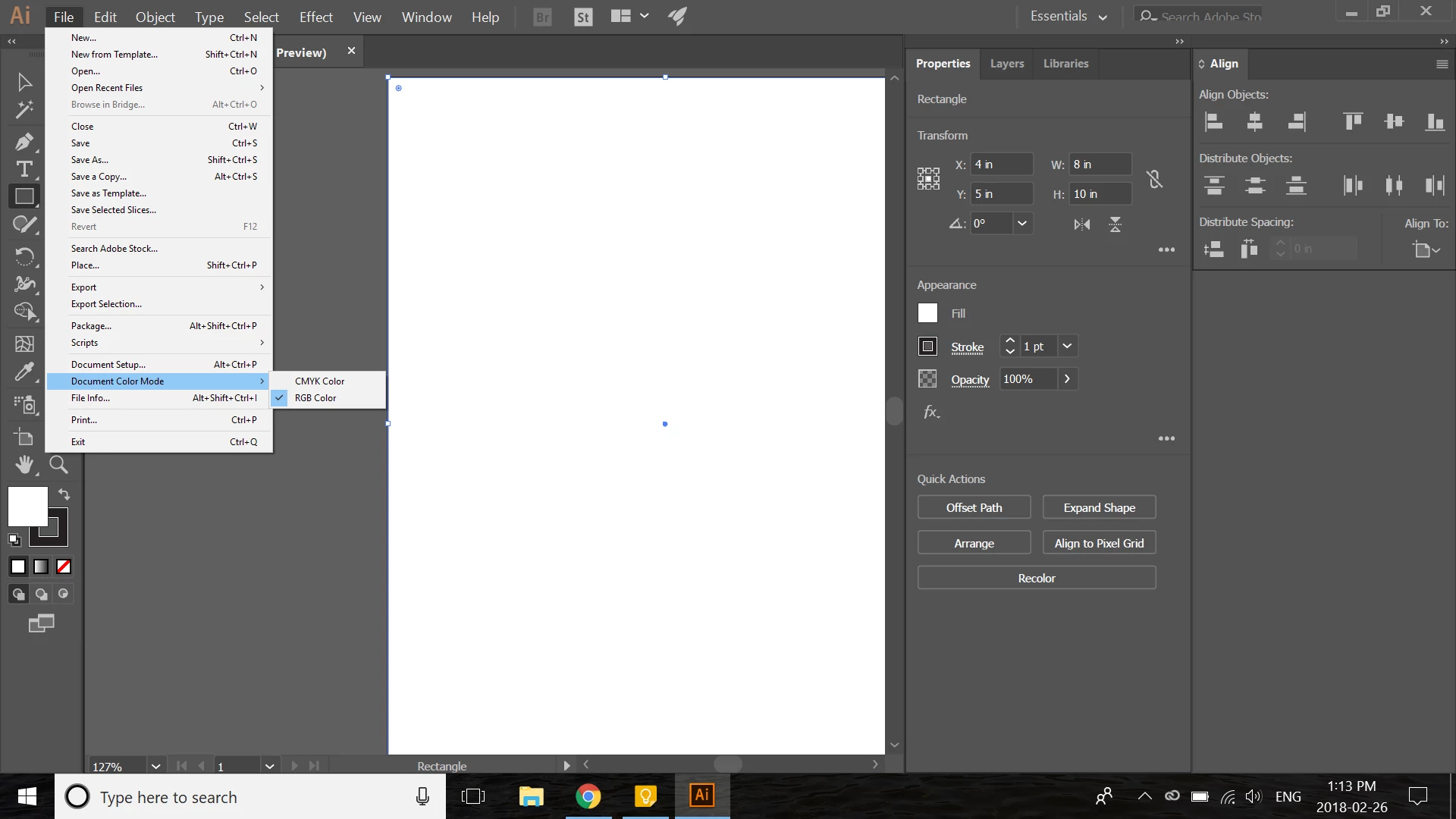Switch to the Layers tab
The width and height of the screenshot is (1456, 819).
tap(1006, 64)
